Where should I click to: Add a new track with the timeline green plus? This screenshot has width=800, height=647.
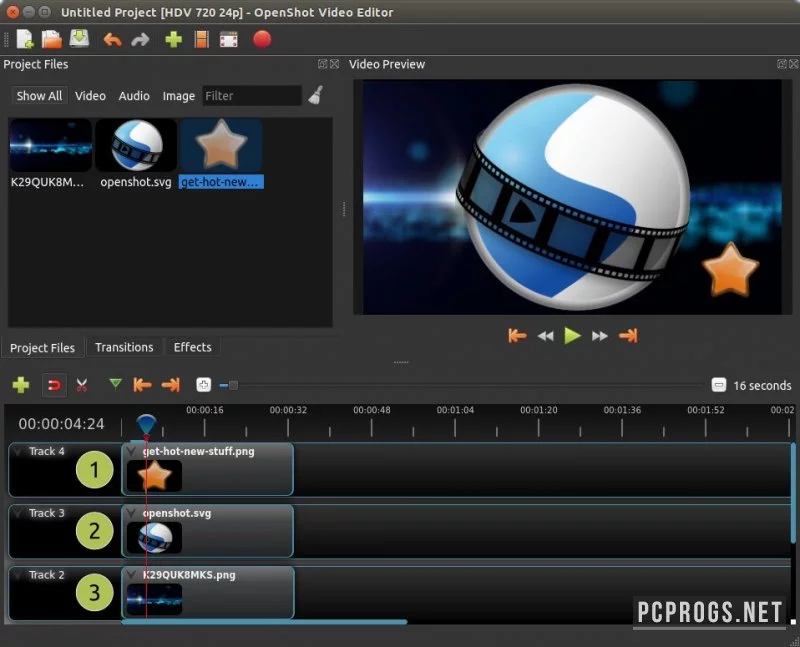point(21,385)
